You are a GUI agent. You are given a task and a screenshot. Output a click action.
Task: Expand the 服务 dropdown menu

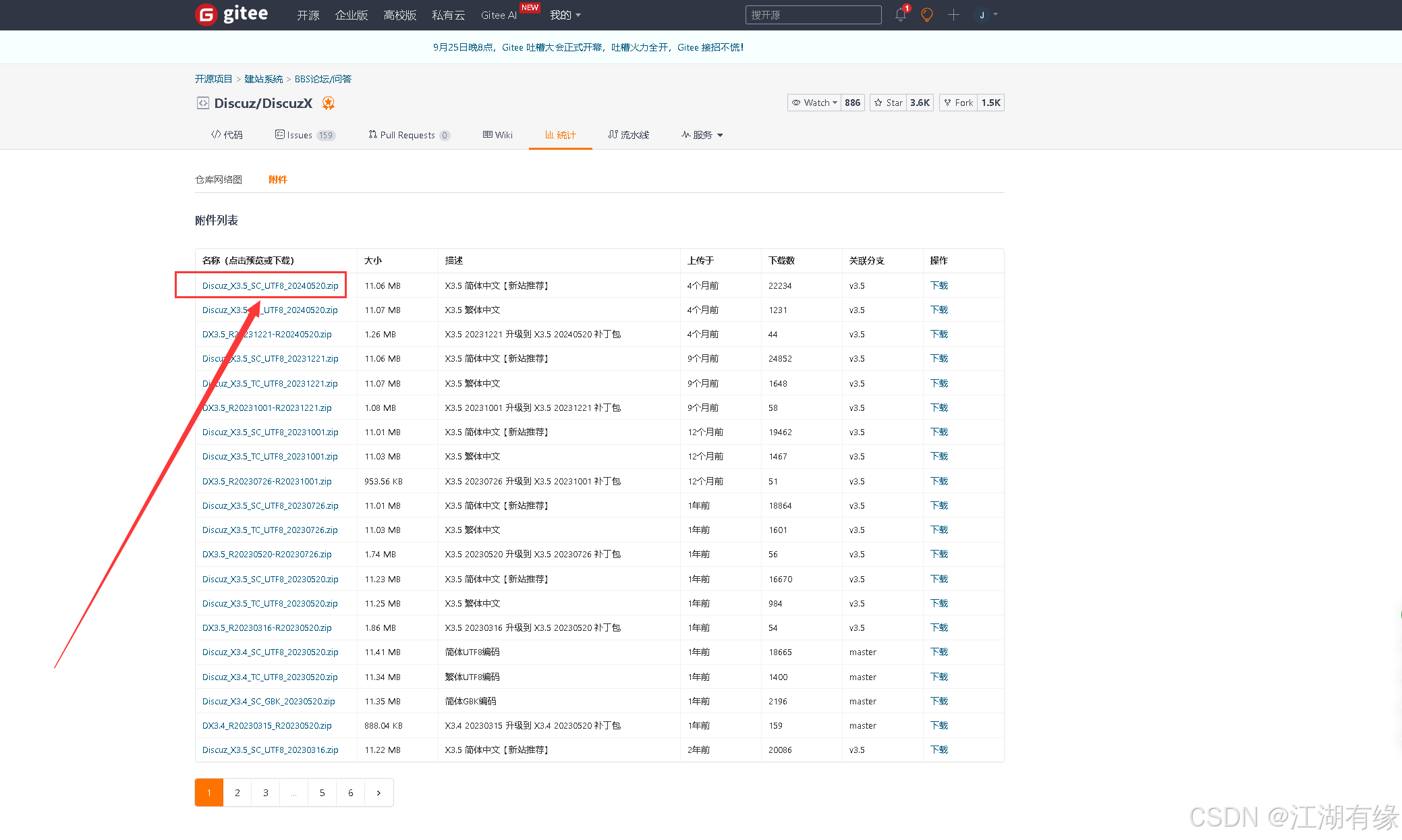click(x=702, y=135)
